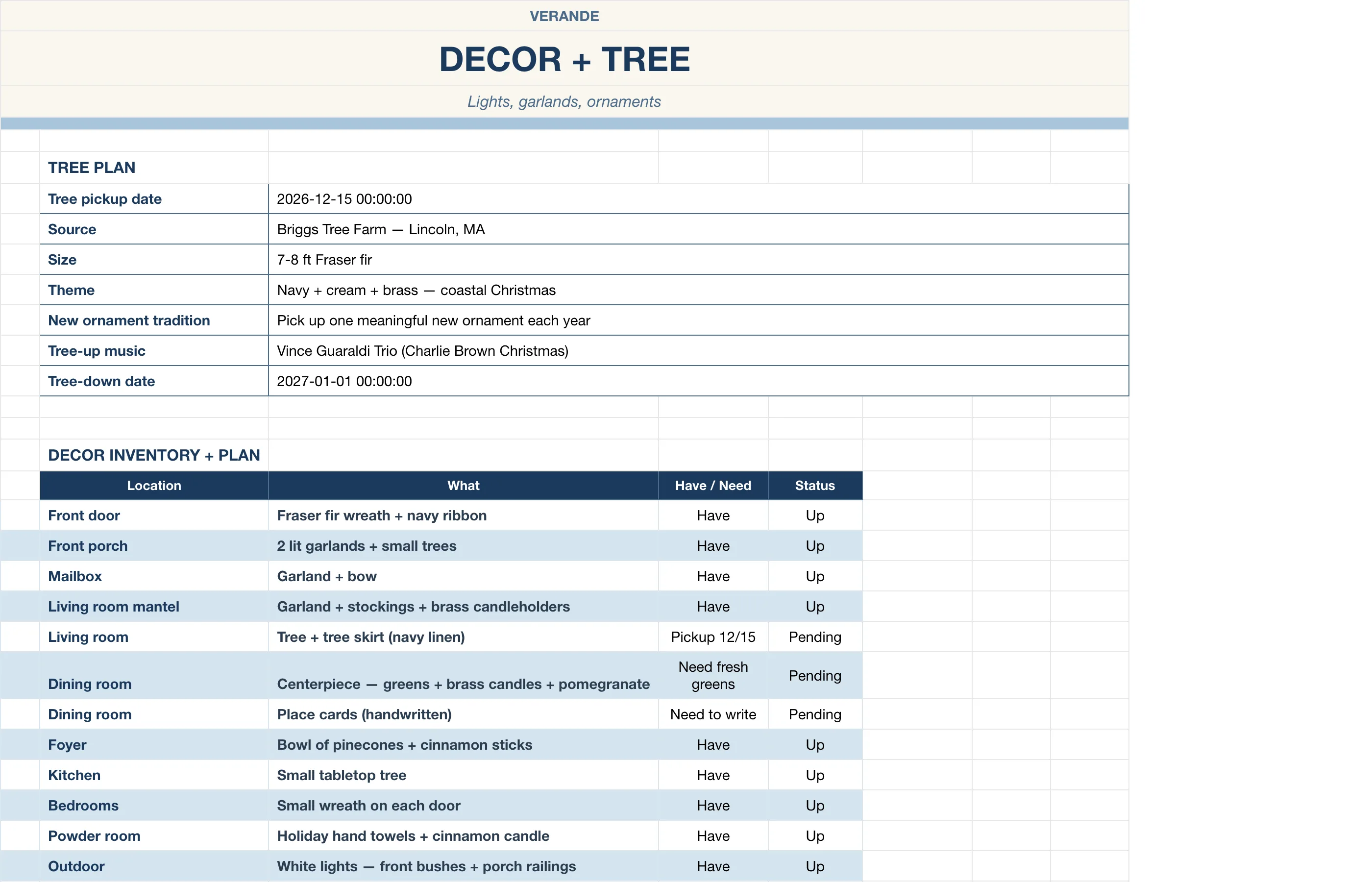Click 'Navy + cream + brass — coastal Christmas' cell
Screen dimensions: 1372x882
pyautogui.click(x=698, y=290)
